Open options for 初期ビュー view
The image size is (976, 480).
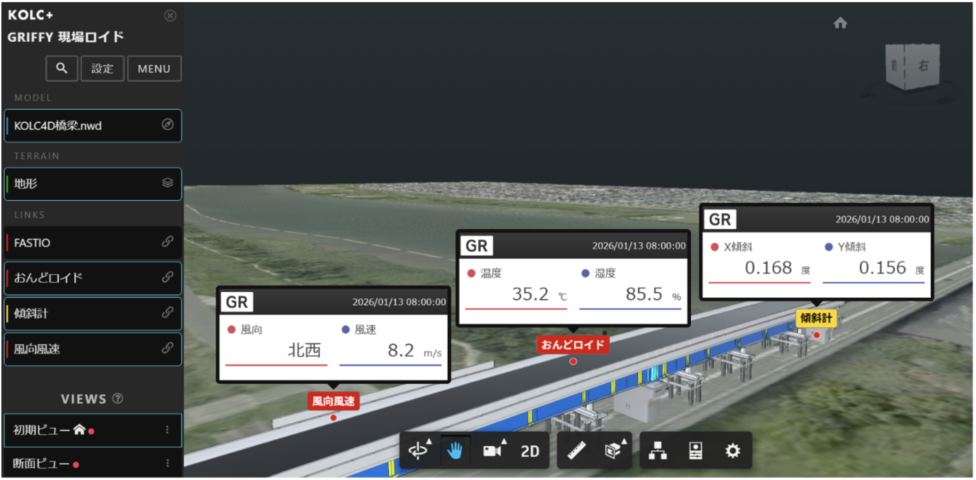point(167,430)
